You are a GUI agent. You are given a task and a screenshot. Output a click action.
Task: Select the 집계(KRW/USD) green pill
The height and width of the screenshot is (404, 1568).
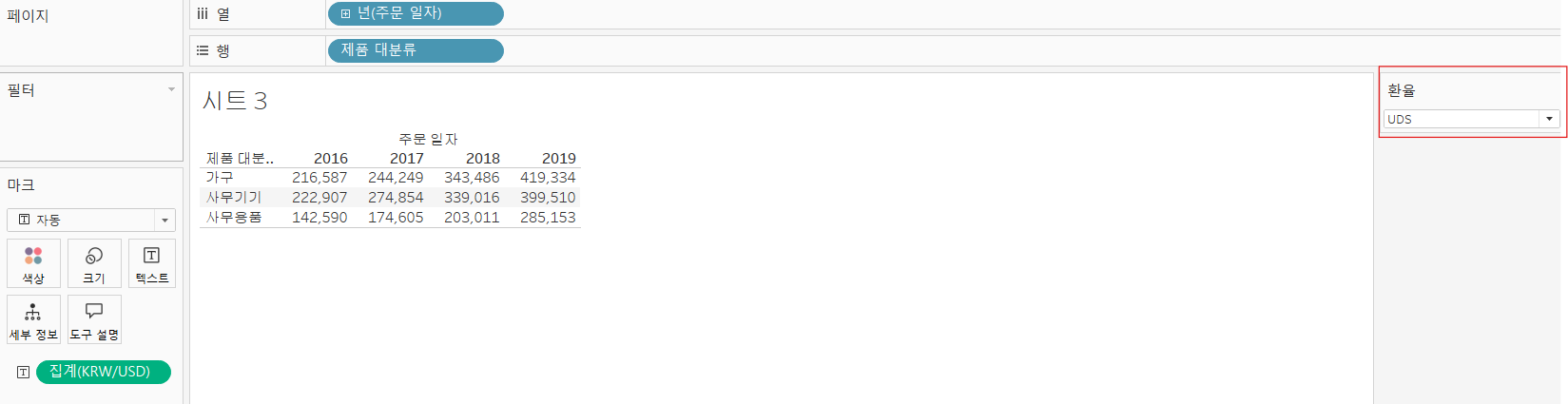click(x=104, y=372)
